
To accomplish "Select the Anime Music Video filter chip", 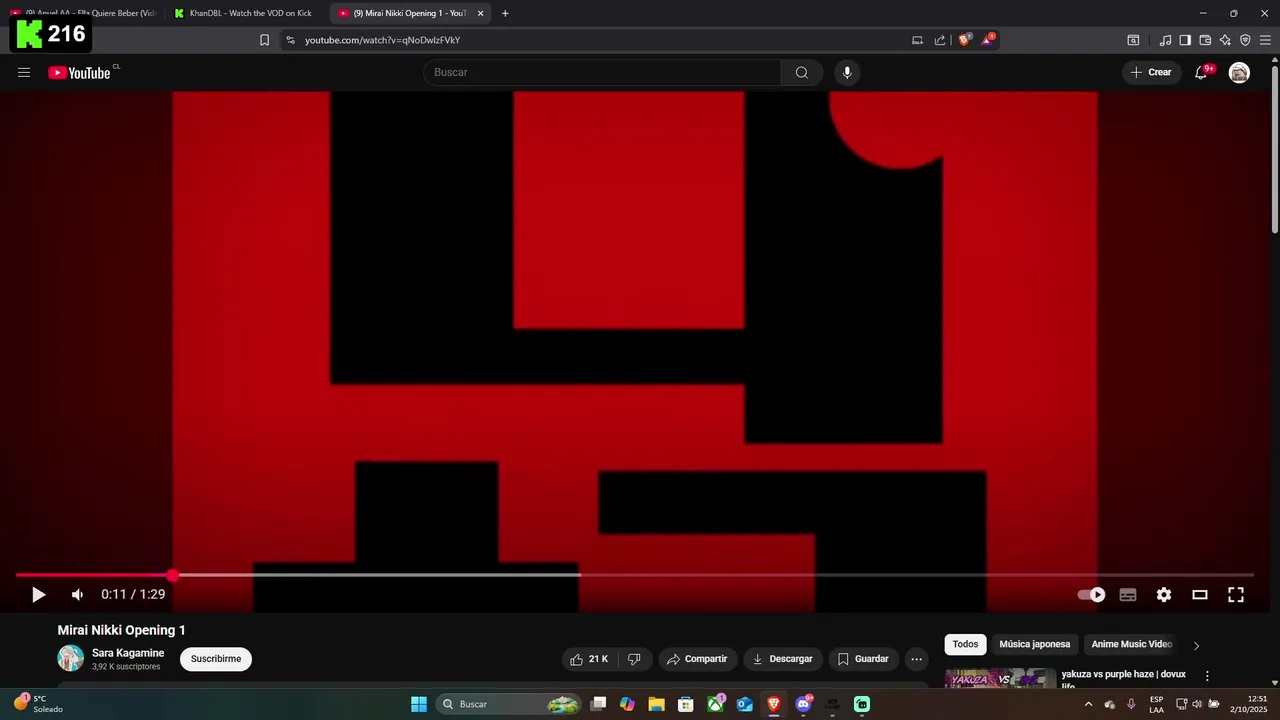I will [x=1131, y=644].
